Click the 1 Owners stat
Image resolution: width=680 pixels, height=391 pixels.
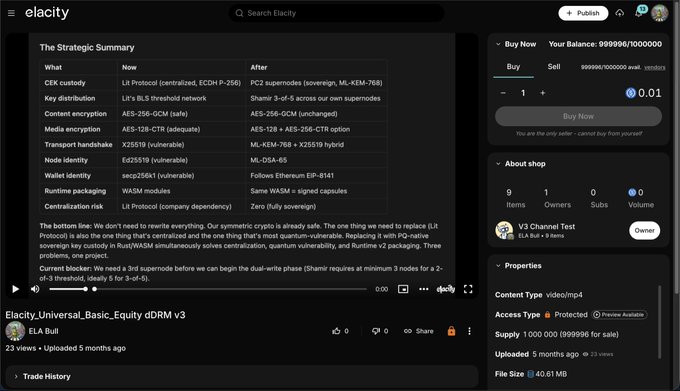click(x=557, y=198)
